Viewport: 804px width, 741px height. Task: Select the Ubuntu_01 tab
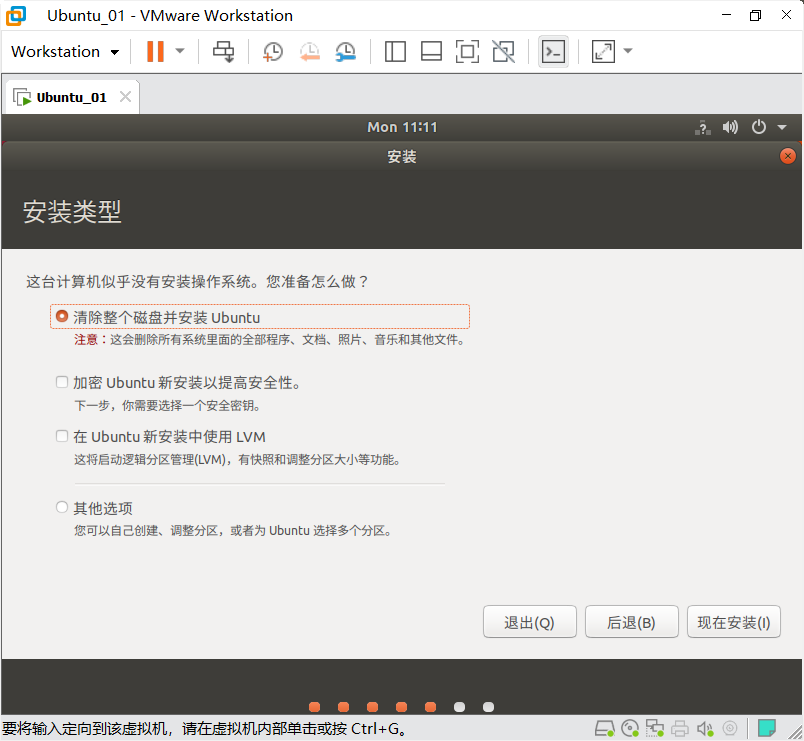(x=72, y=97)
